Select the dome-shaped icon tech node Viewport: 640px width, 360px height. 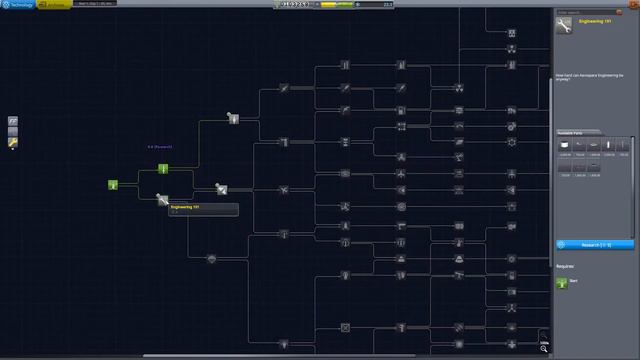(x=459, y=259)
